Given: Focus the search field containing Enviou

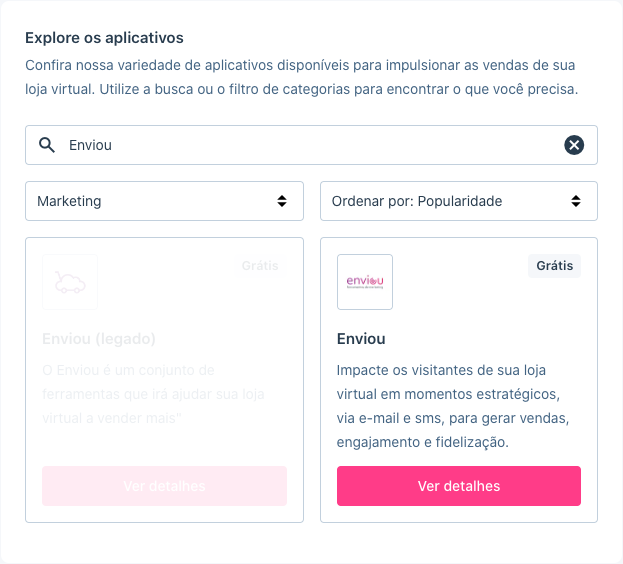Looking at the screenshot, I should 312,145.
